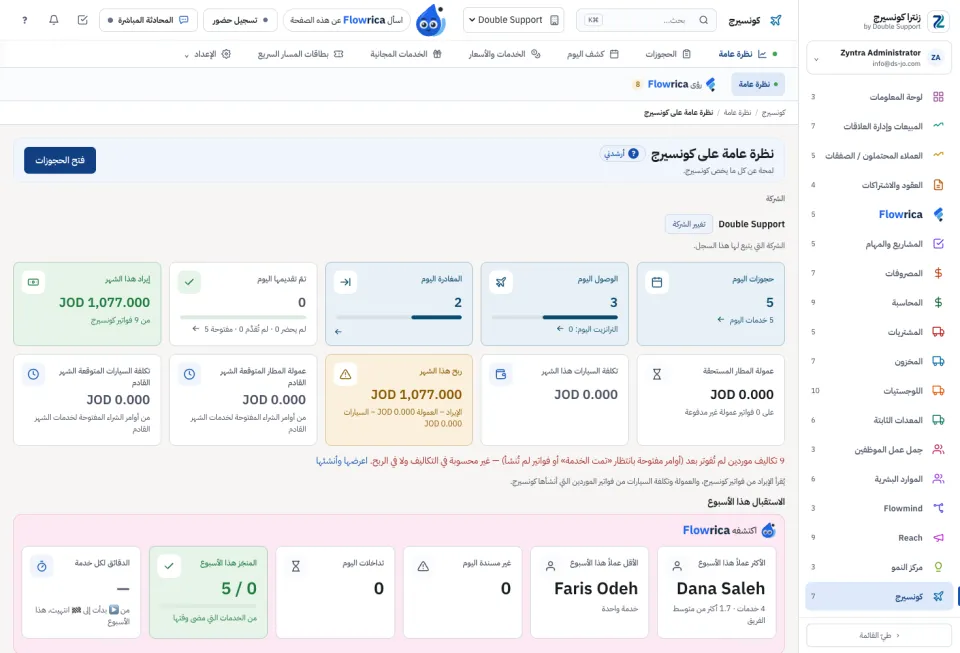Click the wallet icon on car cost card
This screenshot has height=653, width=960.
(x=501, y=374)
